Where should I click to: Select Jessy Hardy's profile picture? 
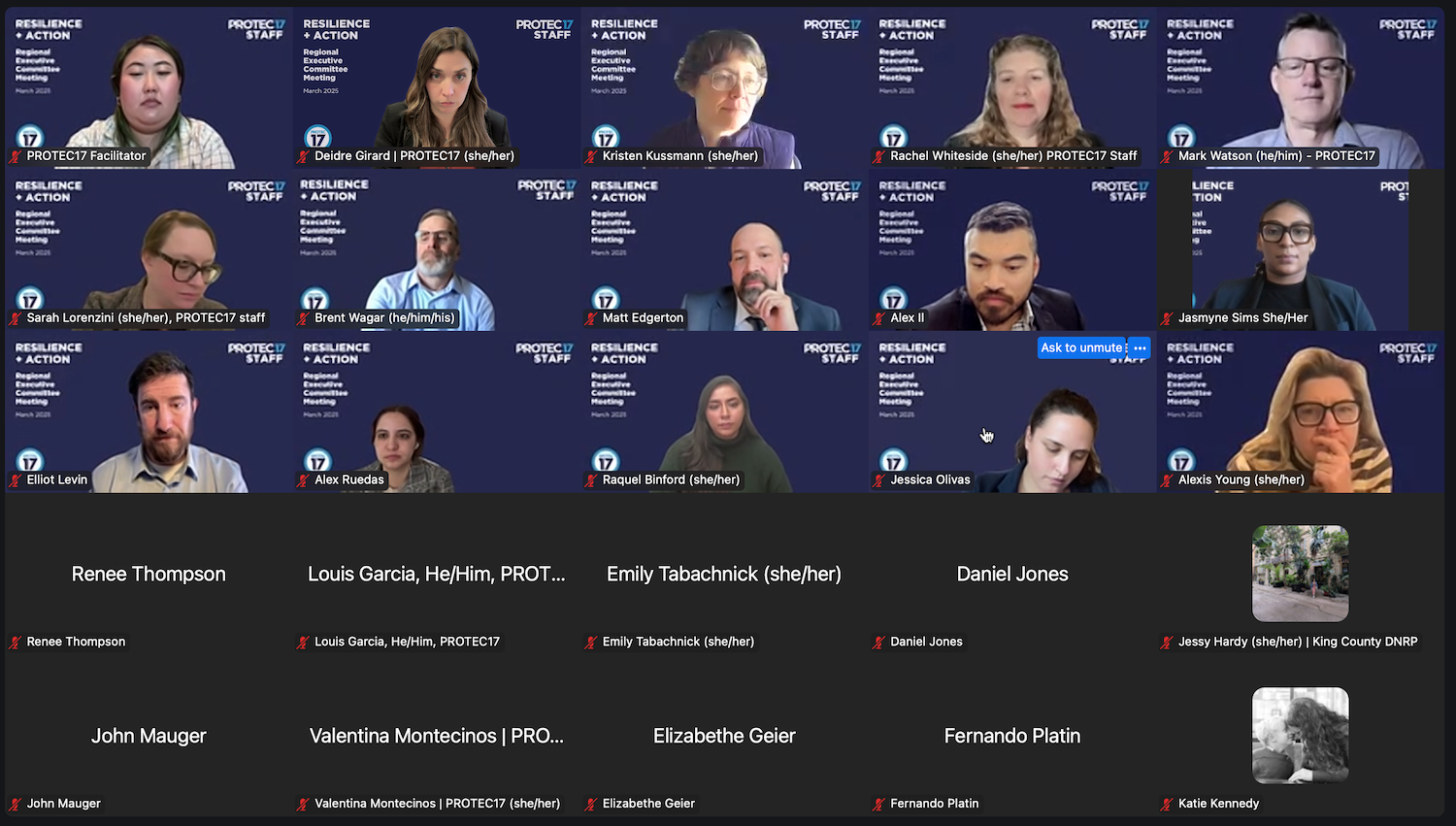pos(1300,574)
